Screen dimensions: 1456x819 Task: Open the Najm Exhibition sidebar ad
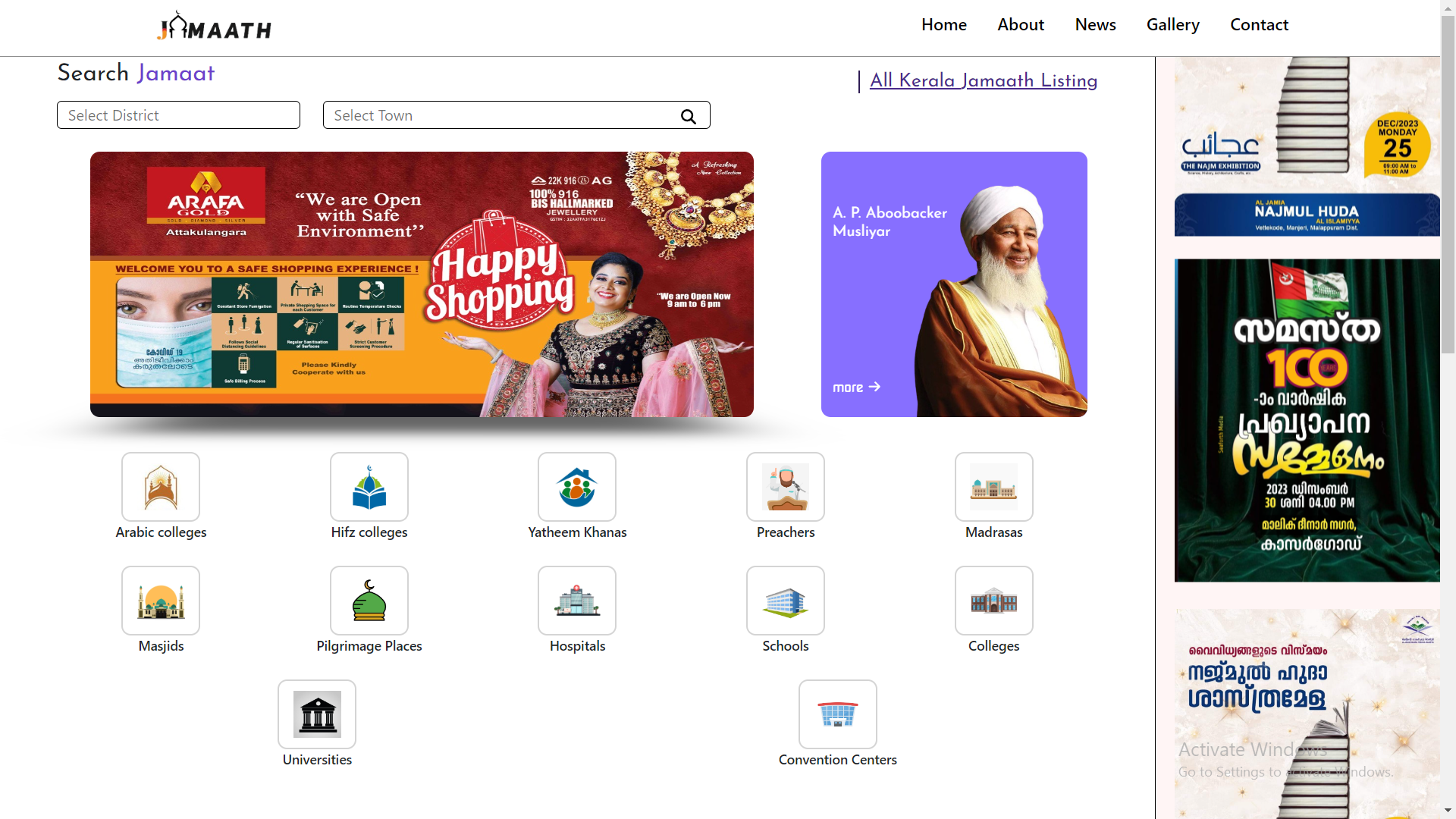pos(1307,146)
